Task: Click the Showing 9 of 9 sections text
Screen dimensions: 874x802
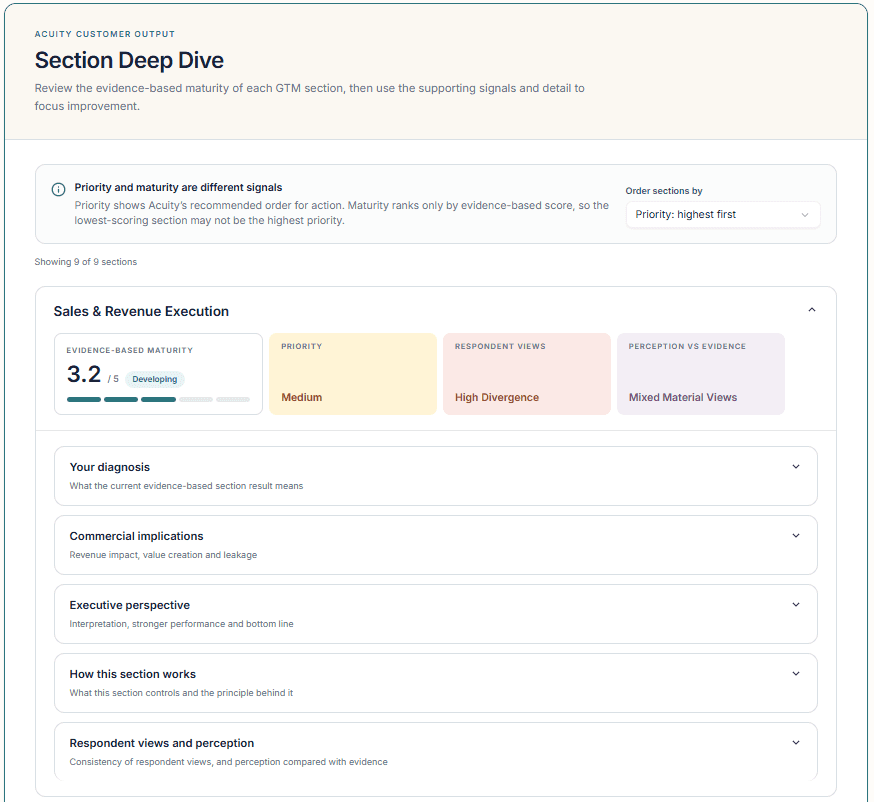Action: (85, 262)
